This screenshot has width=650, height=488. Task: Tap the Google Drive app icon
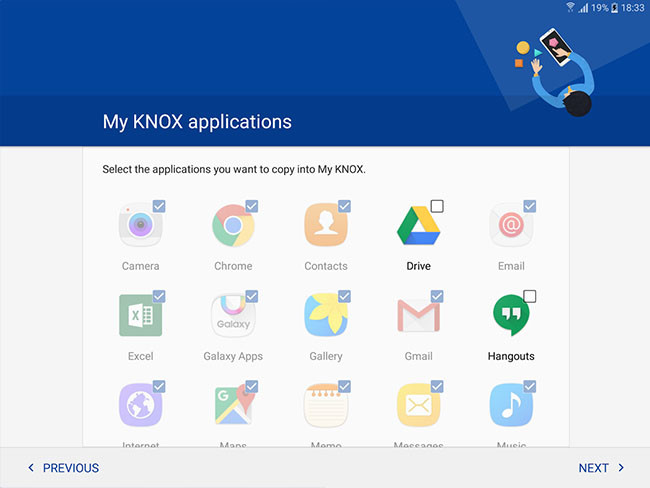click(x=418, y=225)
